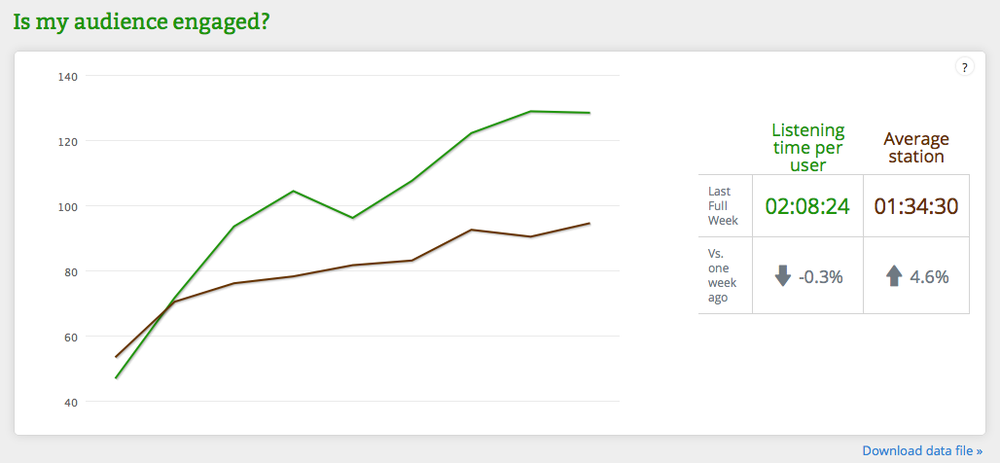Click the Listening time per user header
The height and width of the screenshot is (463, 1000).
[x=808, y=148]
